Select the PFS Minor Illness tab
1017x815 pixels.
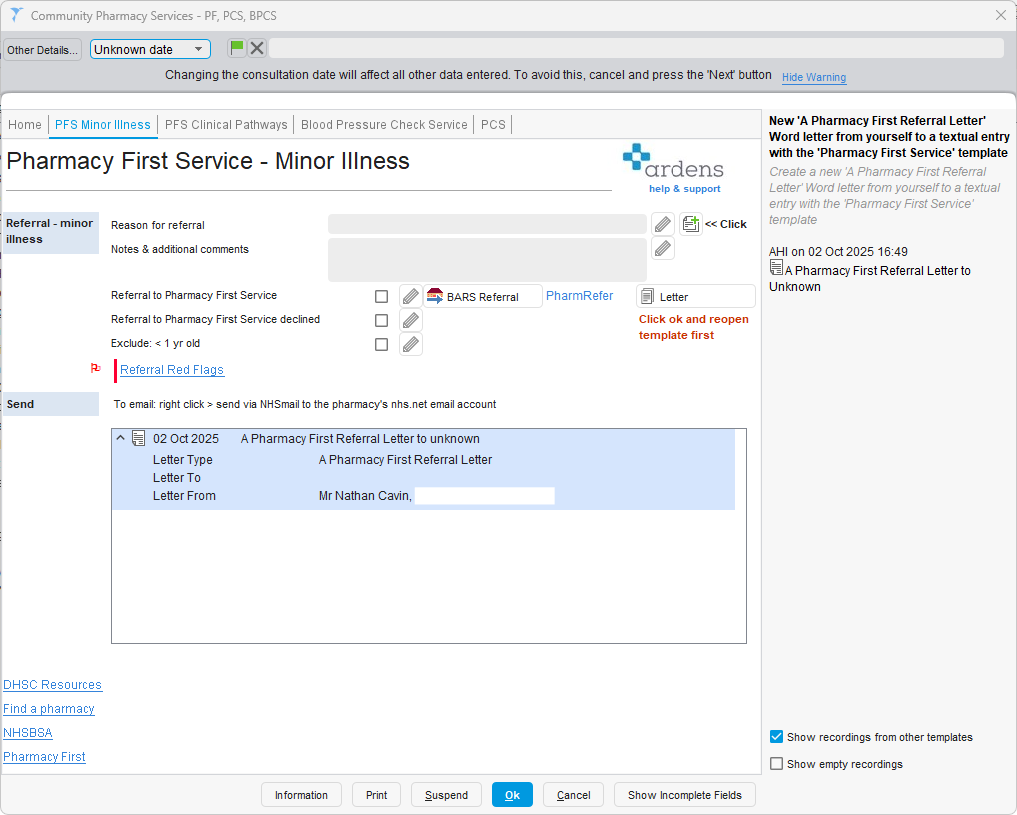click(x=102, y=124)
